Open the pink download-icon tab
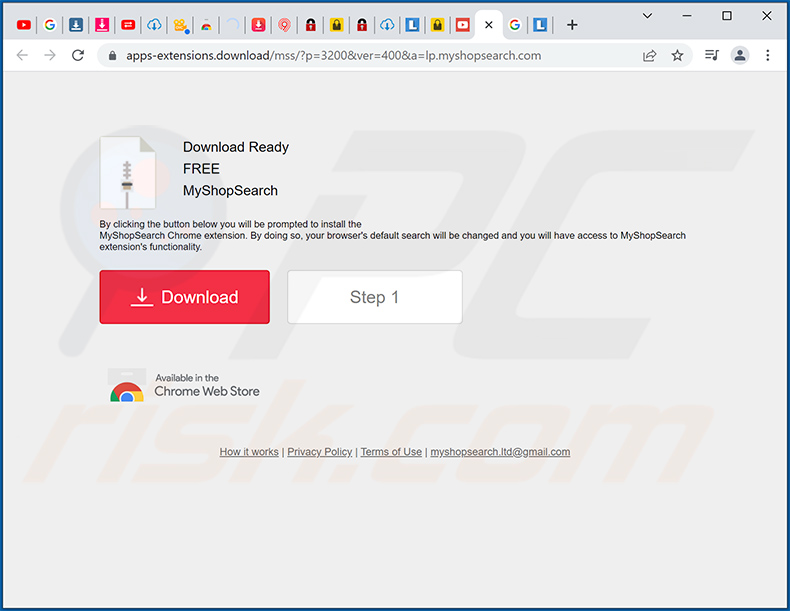This screenshot has width=790, height=611. pos(102,25)
